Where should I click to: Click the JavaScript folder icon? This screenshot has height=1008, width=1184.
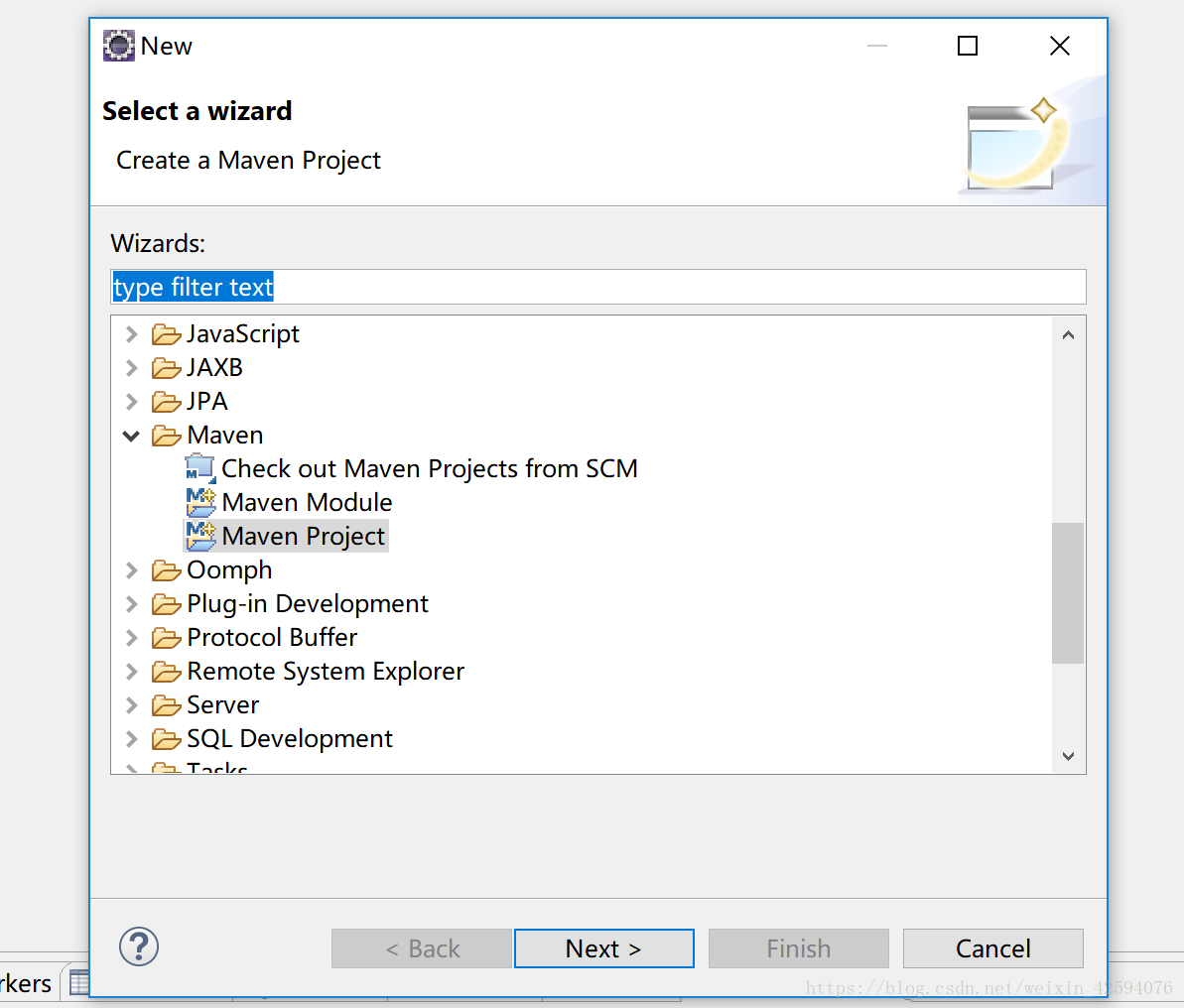tap(166, 333)
